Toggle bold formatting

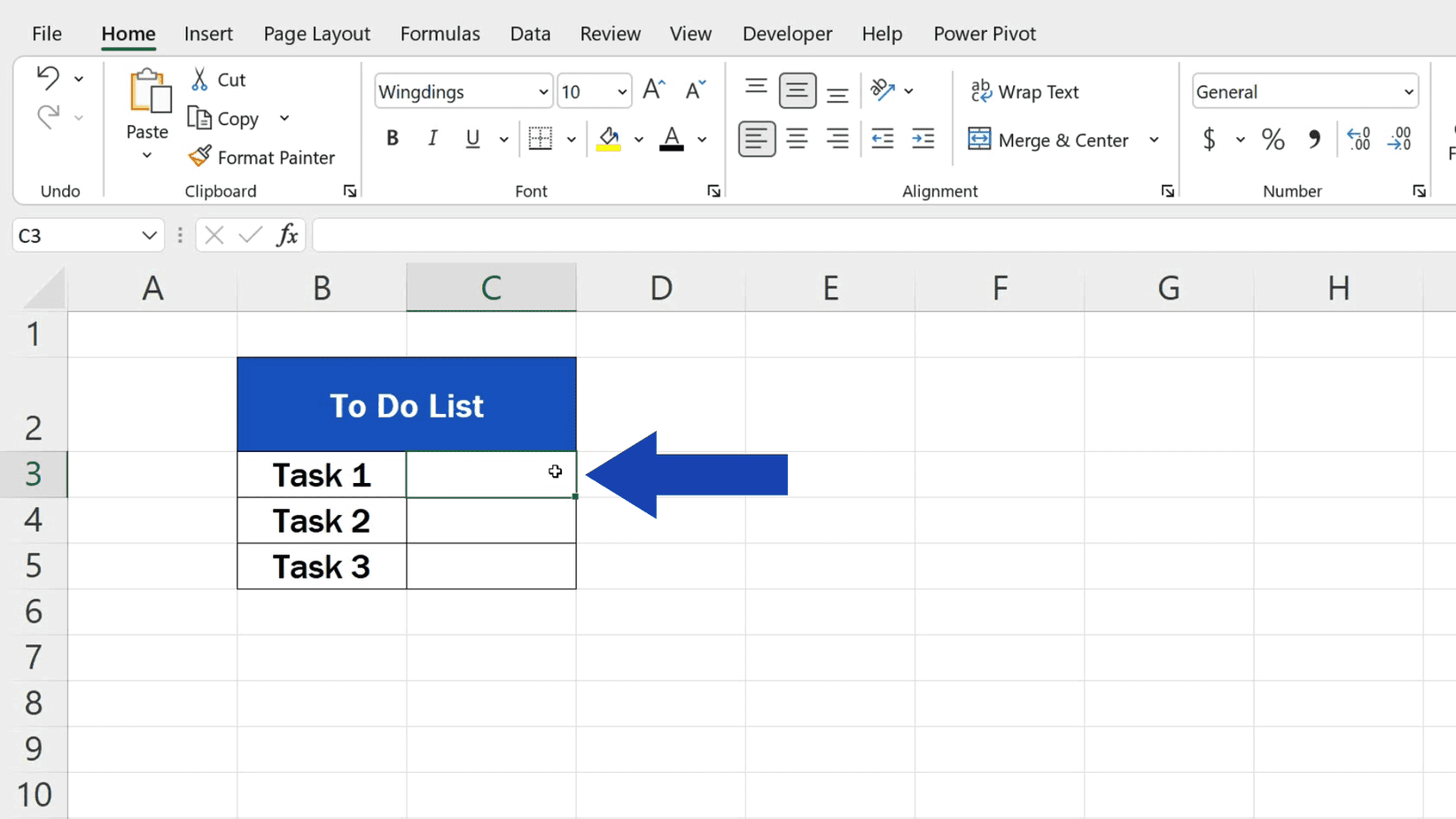click(392, 137)
